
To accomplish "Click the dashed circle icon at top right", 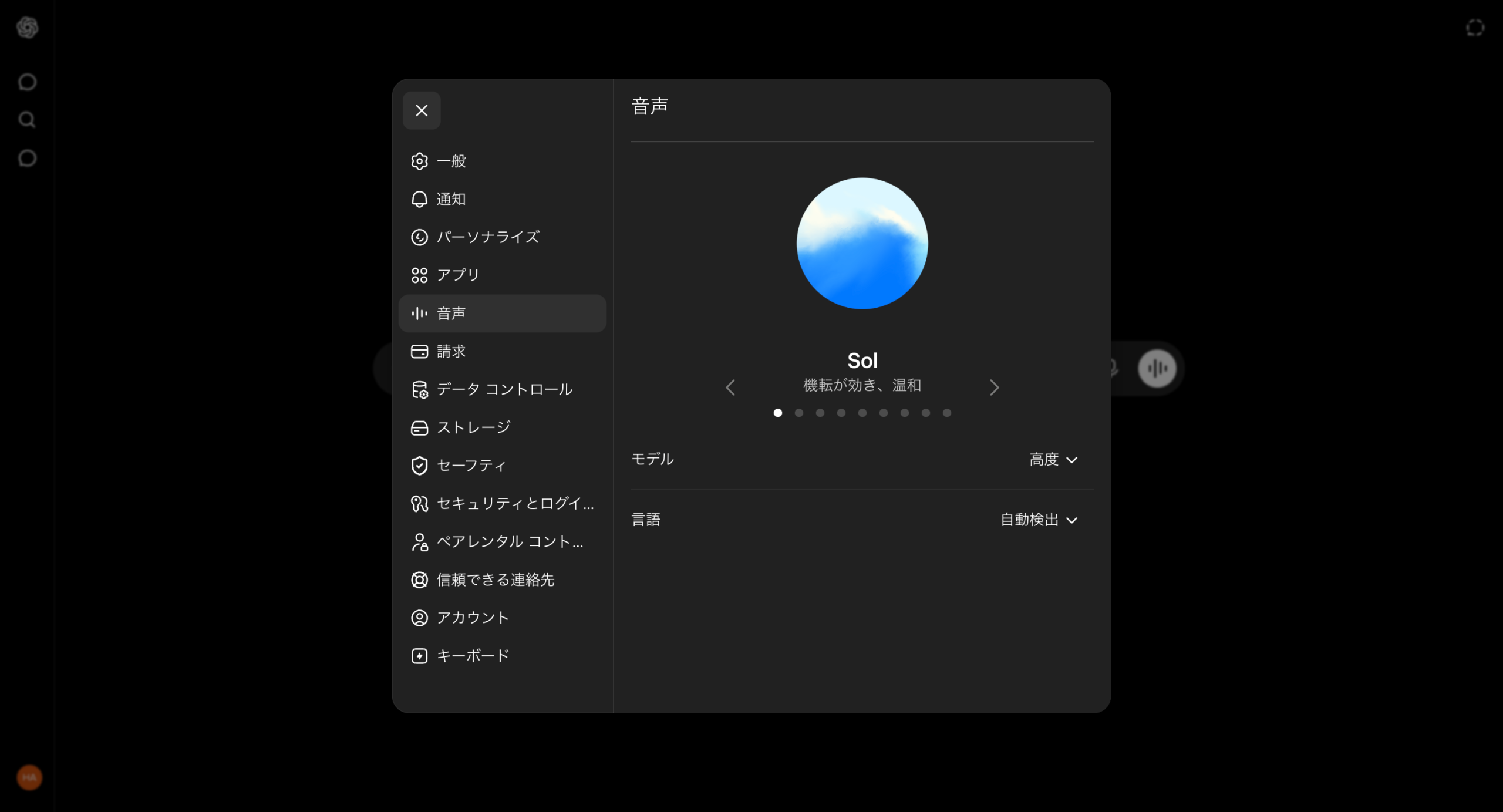I will click(x=1475, y=28).
